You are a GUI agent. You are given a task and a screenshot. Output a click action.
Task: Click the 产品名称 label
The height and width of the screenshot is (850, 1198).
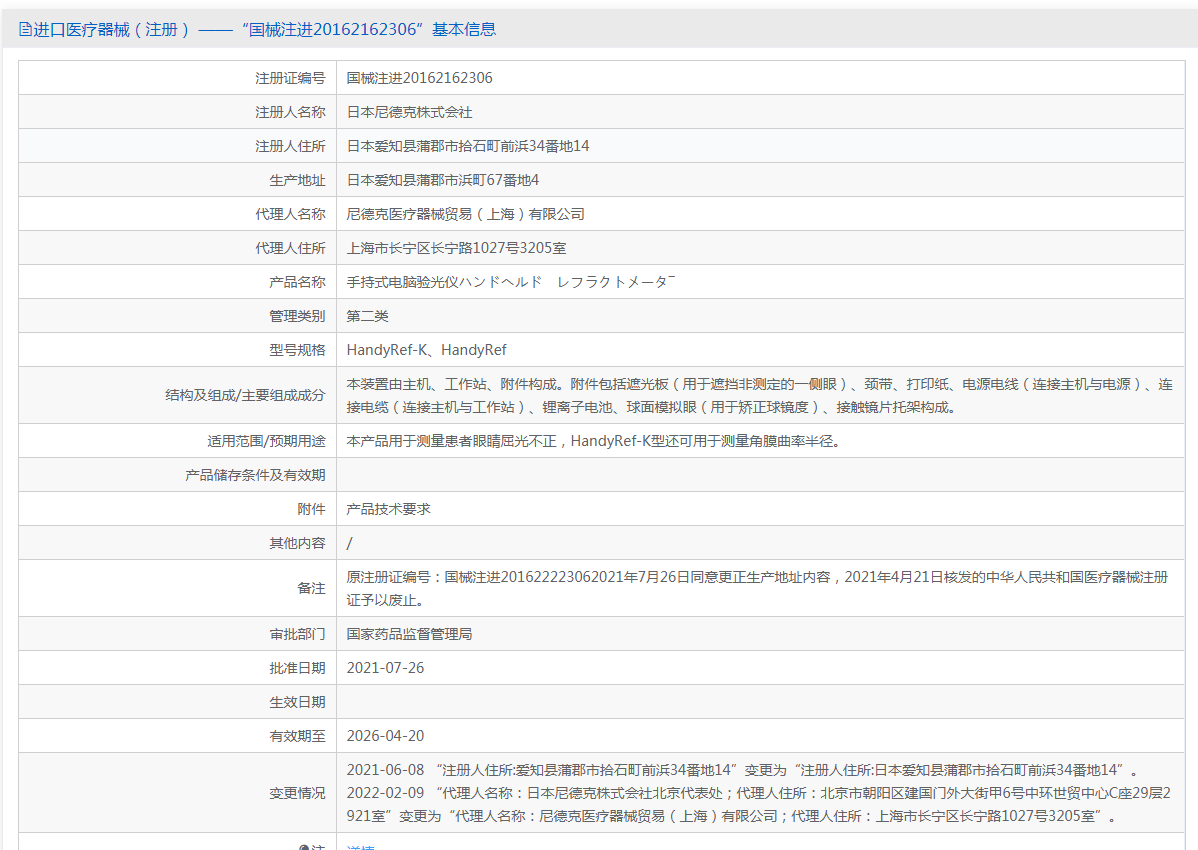297,282
